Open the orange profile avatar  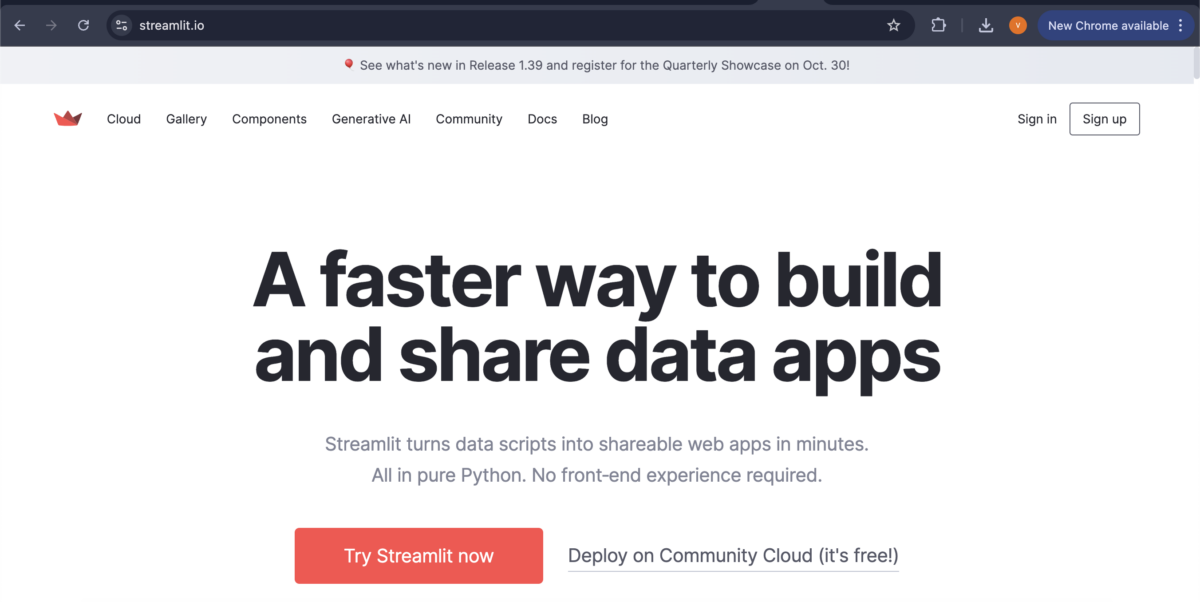coord(1018,25)
